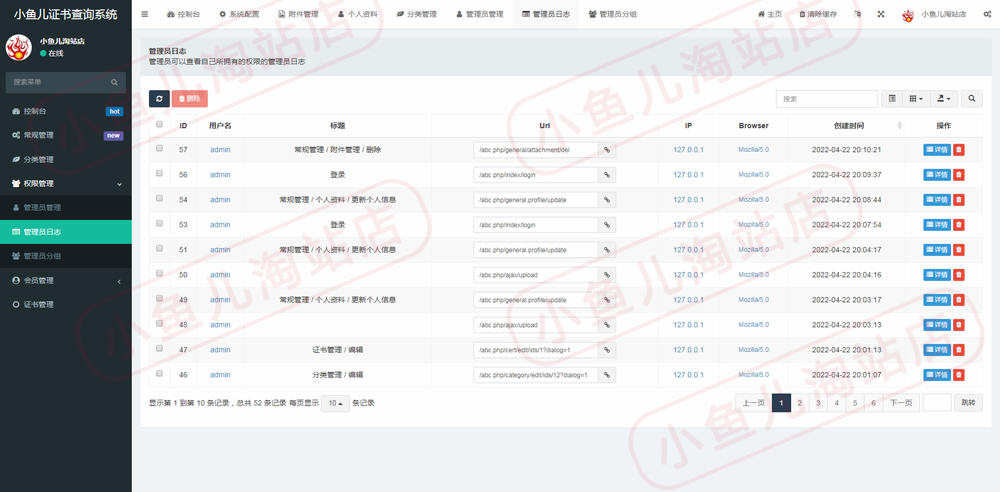Go to the 下一页 page
This screenshot has width=1000, height=492.
coord(901,403)
